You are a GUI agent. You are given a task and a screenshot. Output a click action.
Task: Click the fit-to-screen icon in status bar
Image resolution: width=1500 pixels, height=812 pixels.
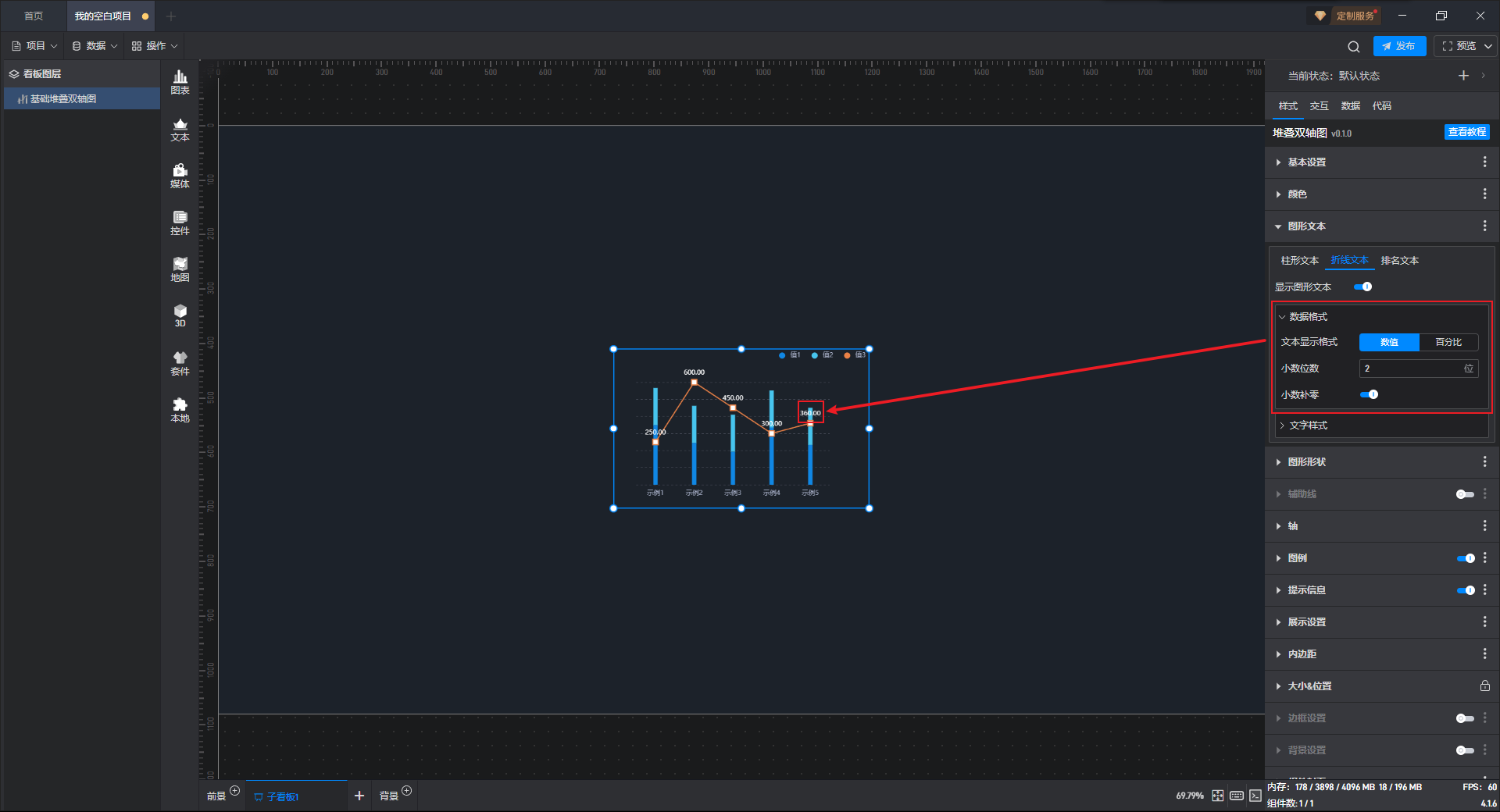point(1217,796)
